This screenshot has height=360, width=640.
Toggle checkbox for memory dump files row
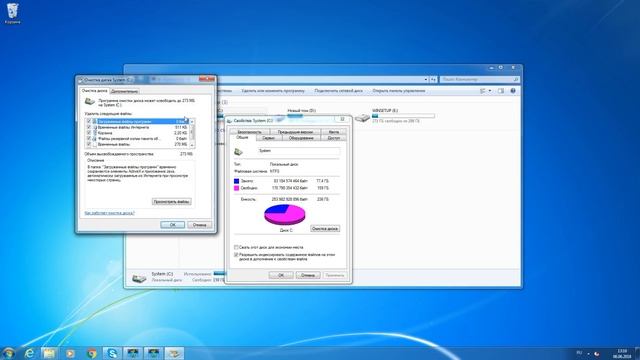[x=89, y=139]
